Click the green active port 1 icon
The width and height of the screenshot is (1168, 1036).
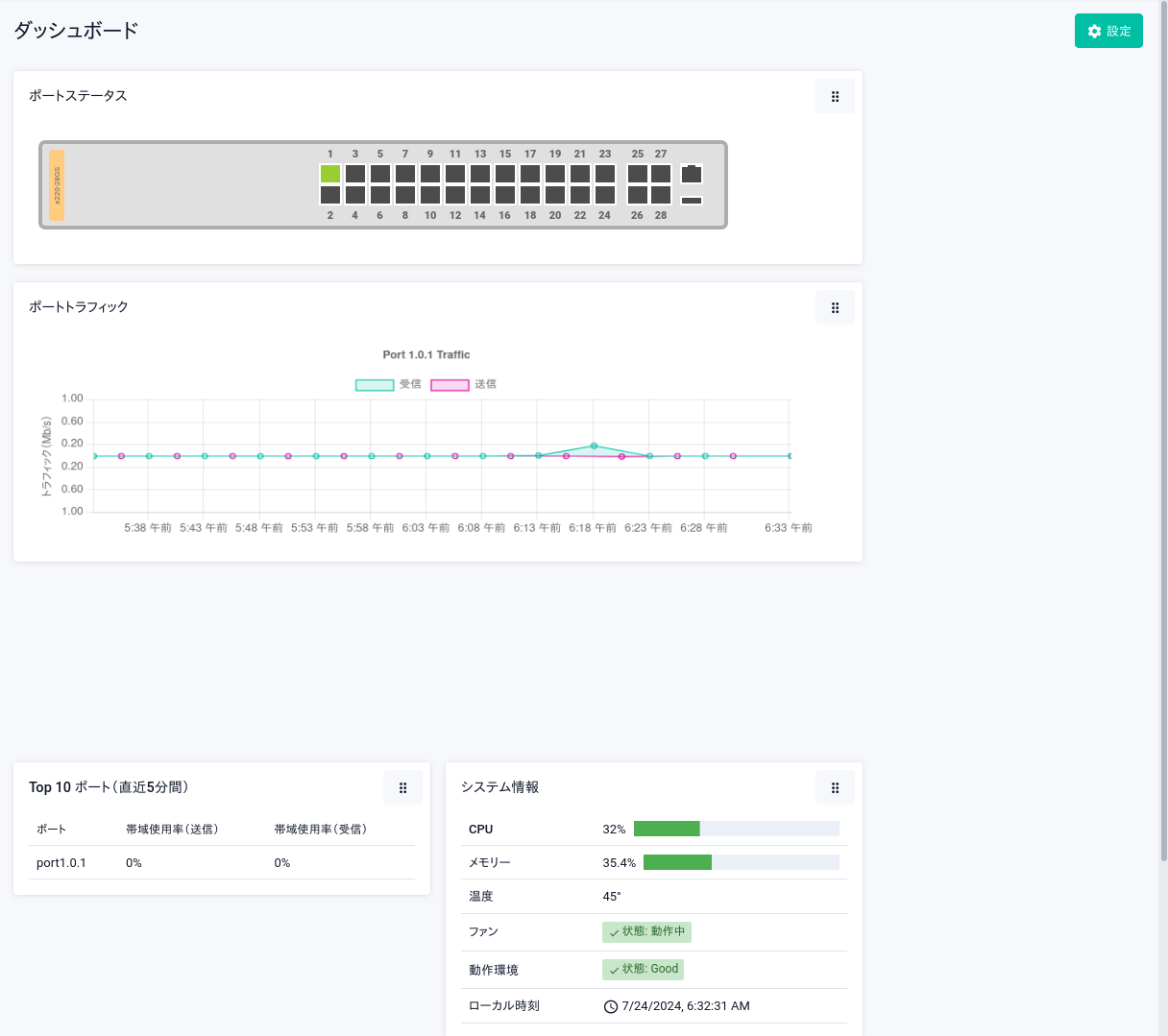pos(330,174)
